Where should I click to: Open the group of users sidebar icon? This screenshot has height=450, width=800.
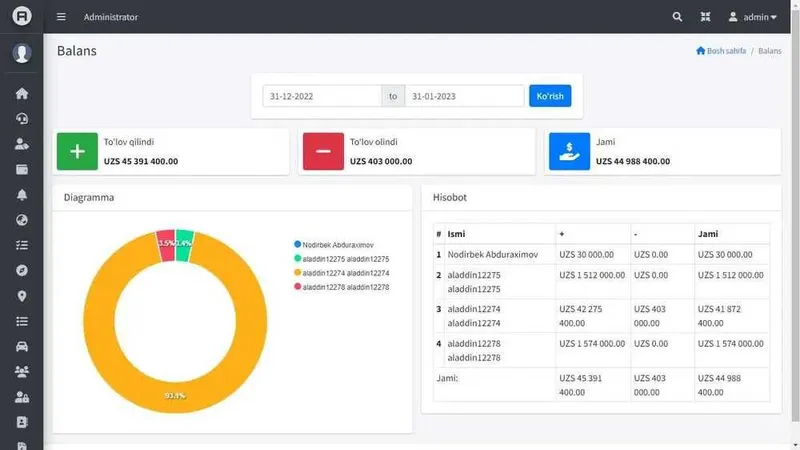pos(21,371)
